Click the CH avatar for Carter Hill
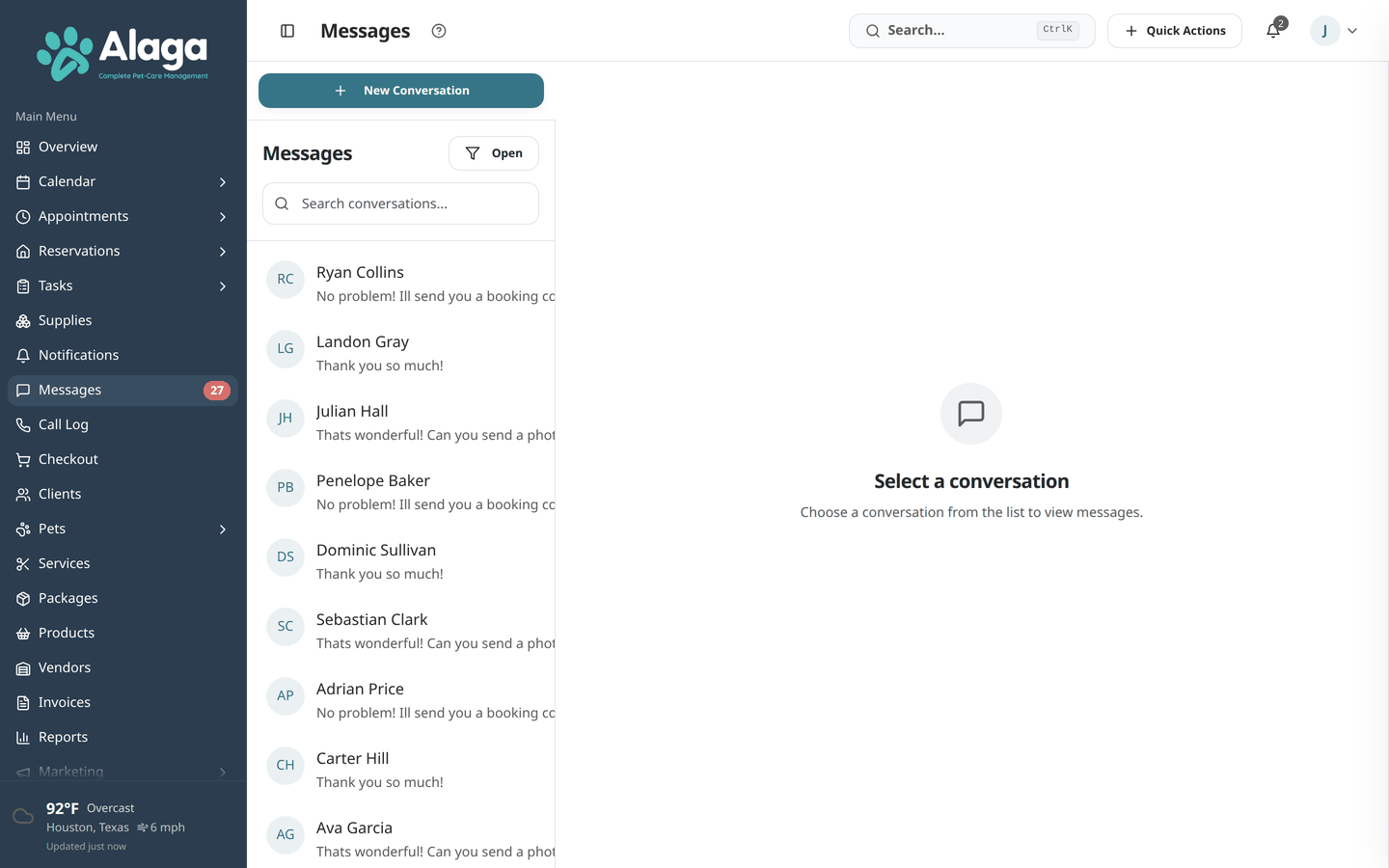 coord(286,766)
